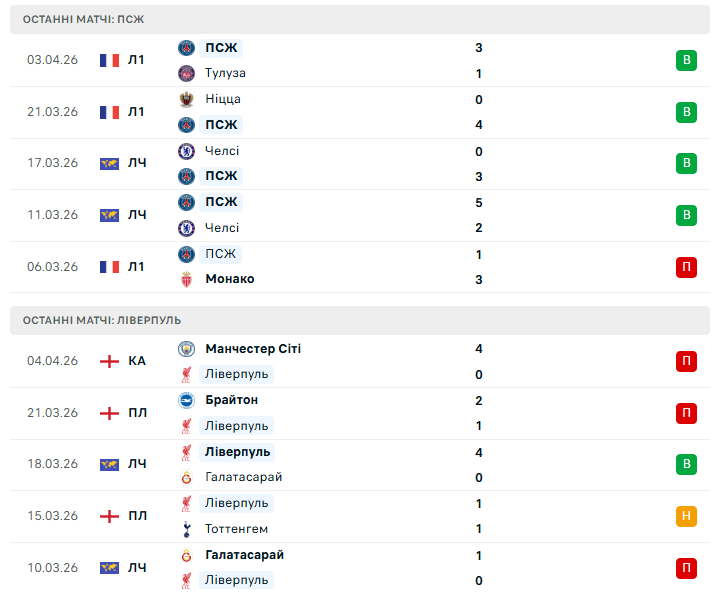This screenshot has height=601, width=719.
Task: Click the Monaco club crest
Action: tap(186, 279)
